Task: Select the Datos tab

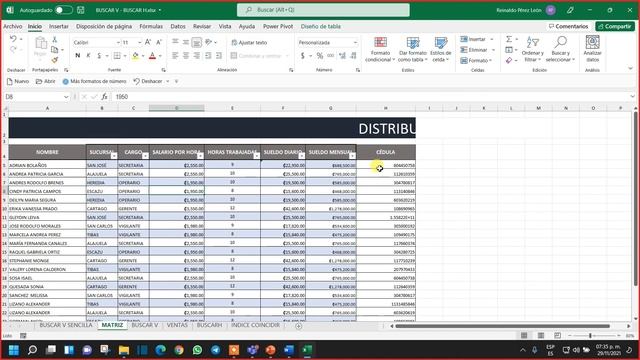Action: pyautogui.click(x=178, y=26)
